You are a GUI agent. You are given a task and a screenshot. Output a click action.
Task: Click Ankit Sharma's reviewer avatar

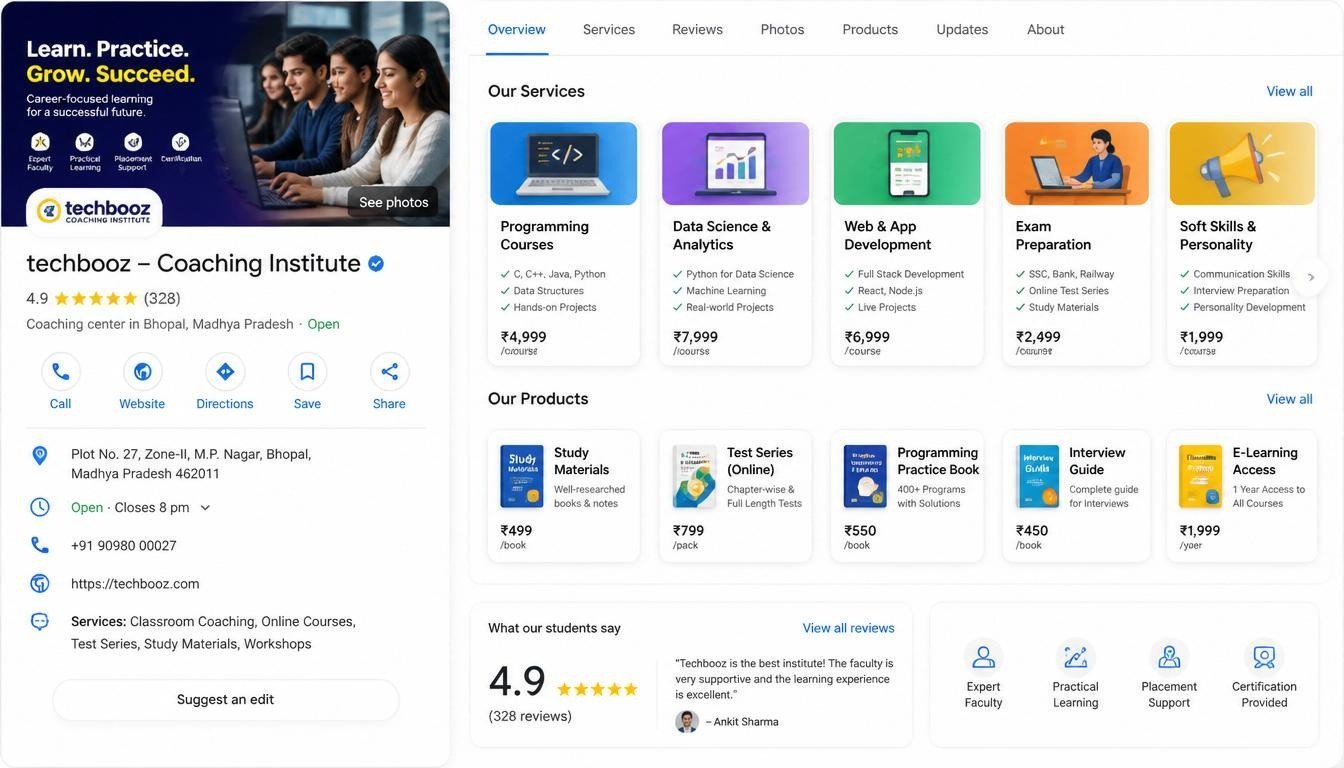tap(686, 721)
